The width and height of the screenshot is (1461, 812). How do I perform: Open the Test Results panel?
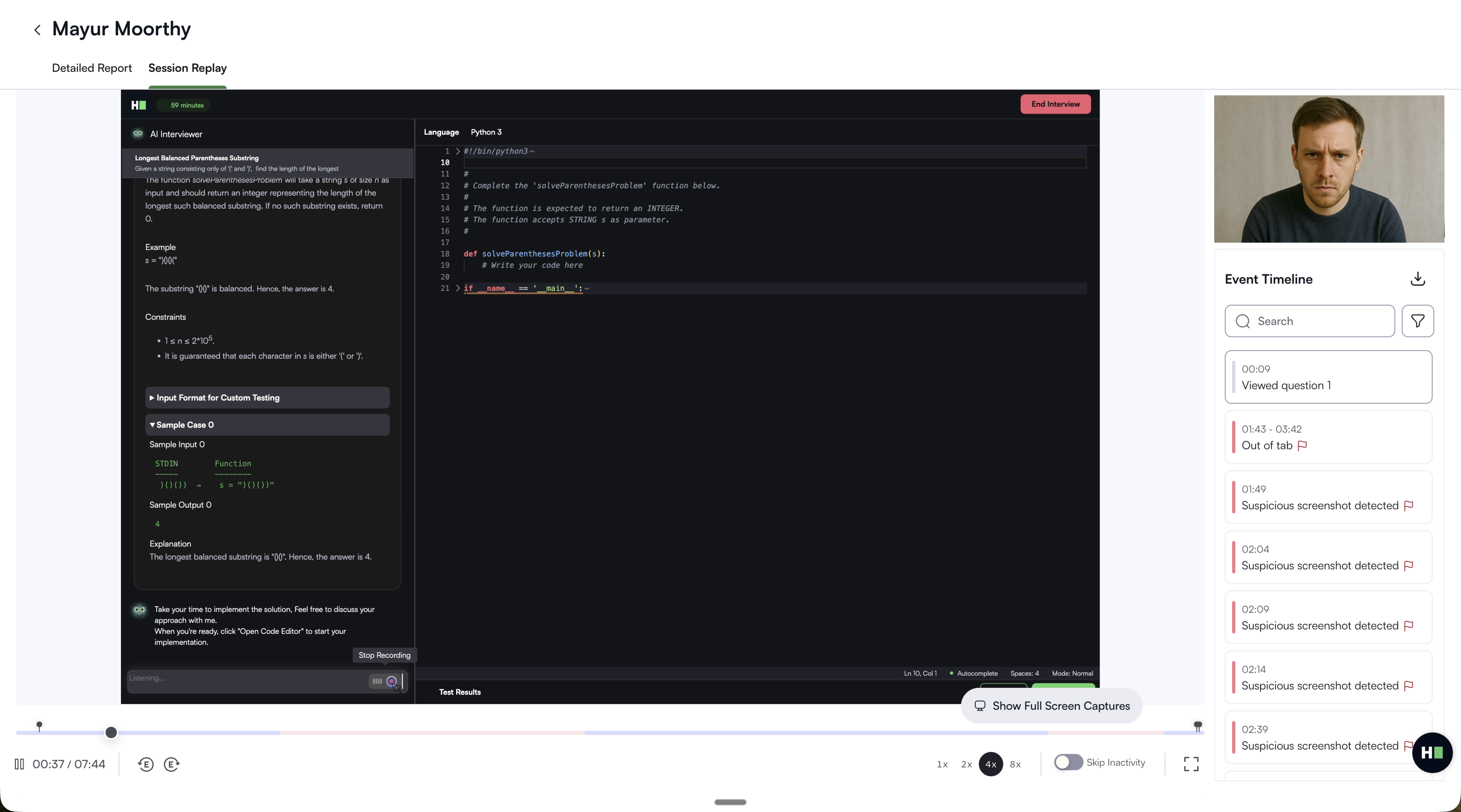tap(460, 692)
